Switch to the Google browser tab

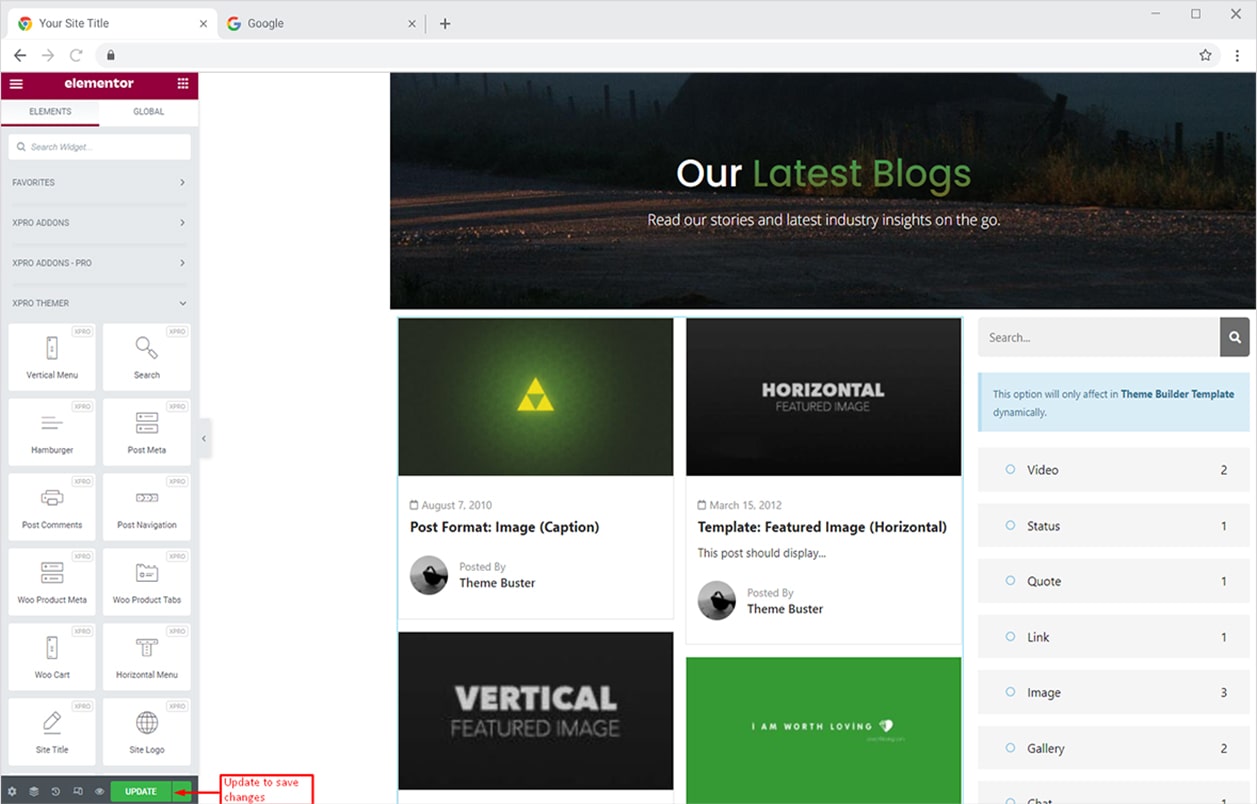point(321,24)
